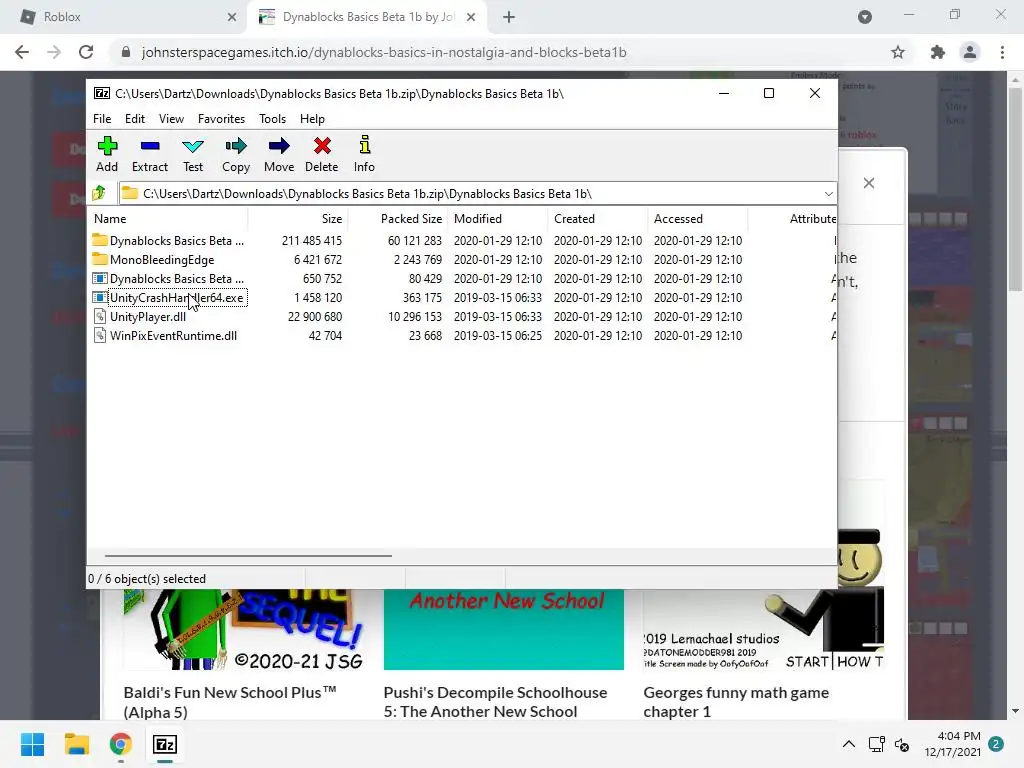The width and height of the screenshot is (1024, 768).
Task: Open the Info toolbar icon
Action: (x=364, y=154)
